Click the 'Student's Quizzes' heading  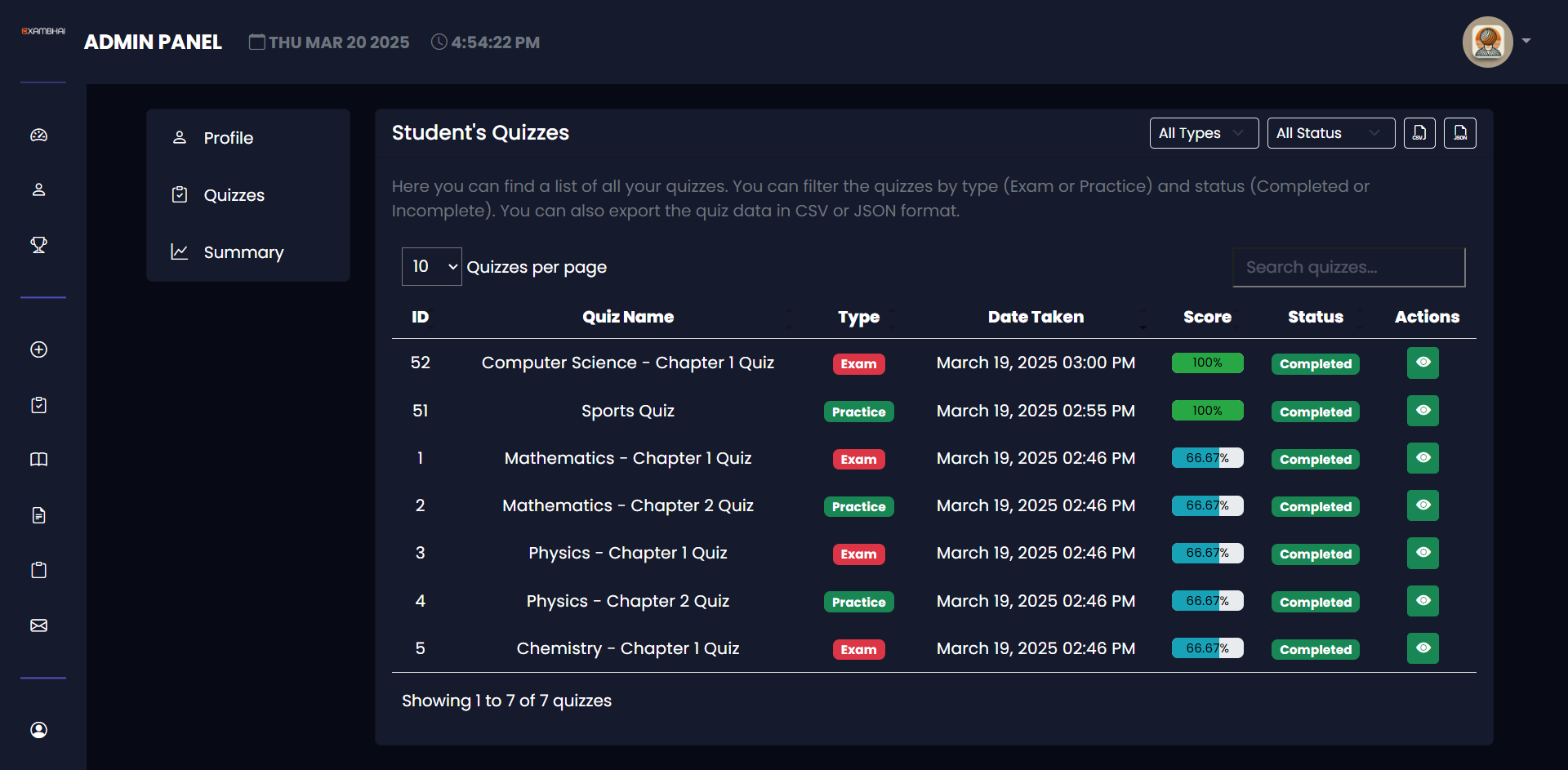pos(480,132)
